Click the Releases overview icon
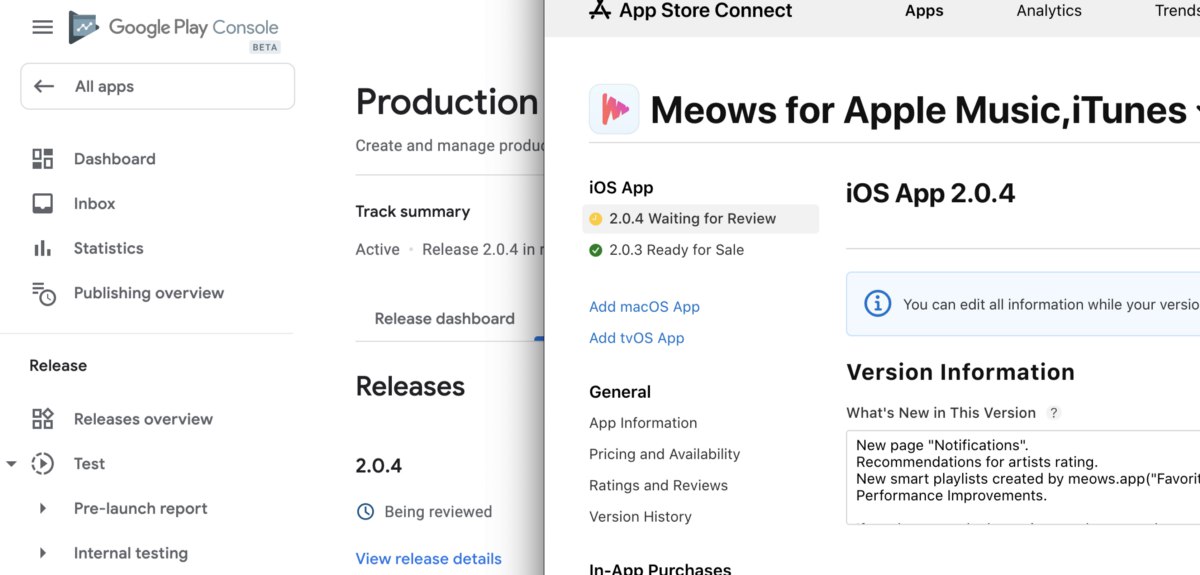1200x575 pixels. coord(43,419)
